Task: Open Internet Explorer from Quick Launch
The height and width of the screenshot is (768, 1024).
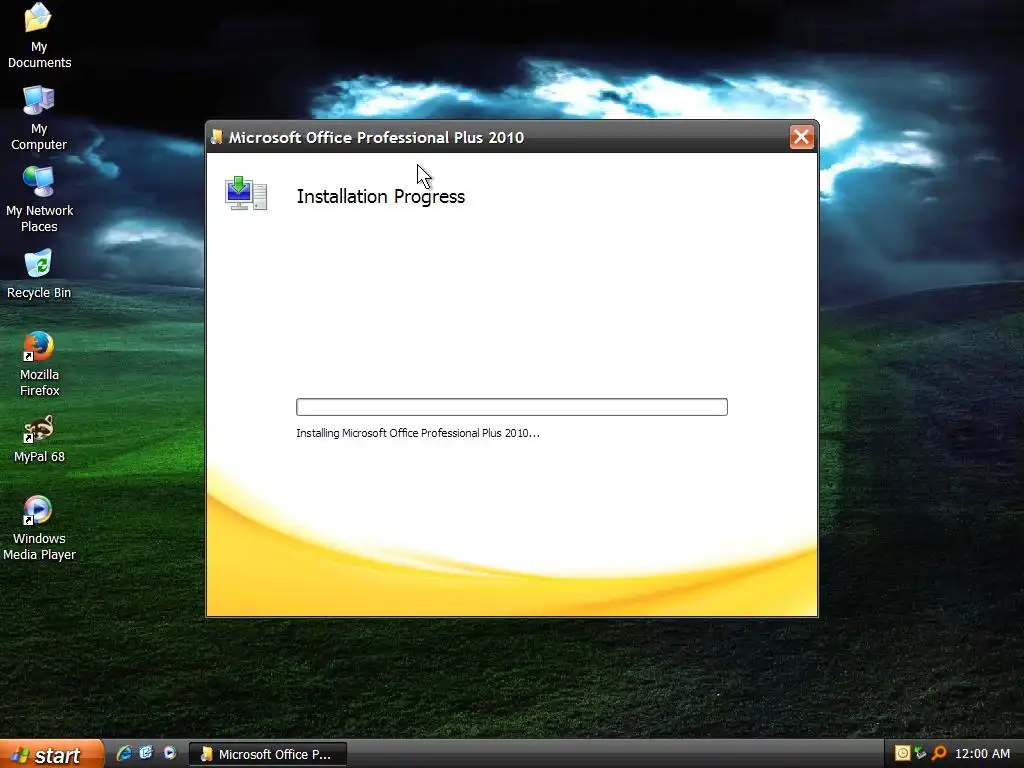Action: [x=123, y=754]
